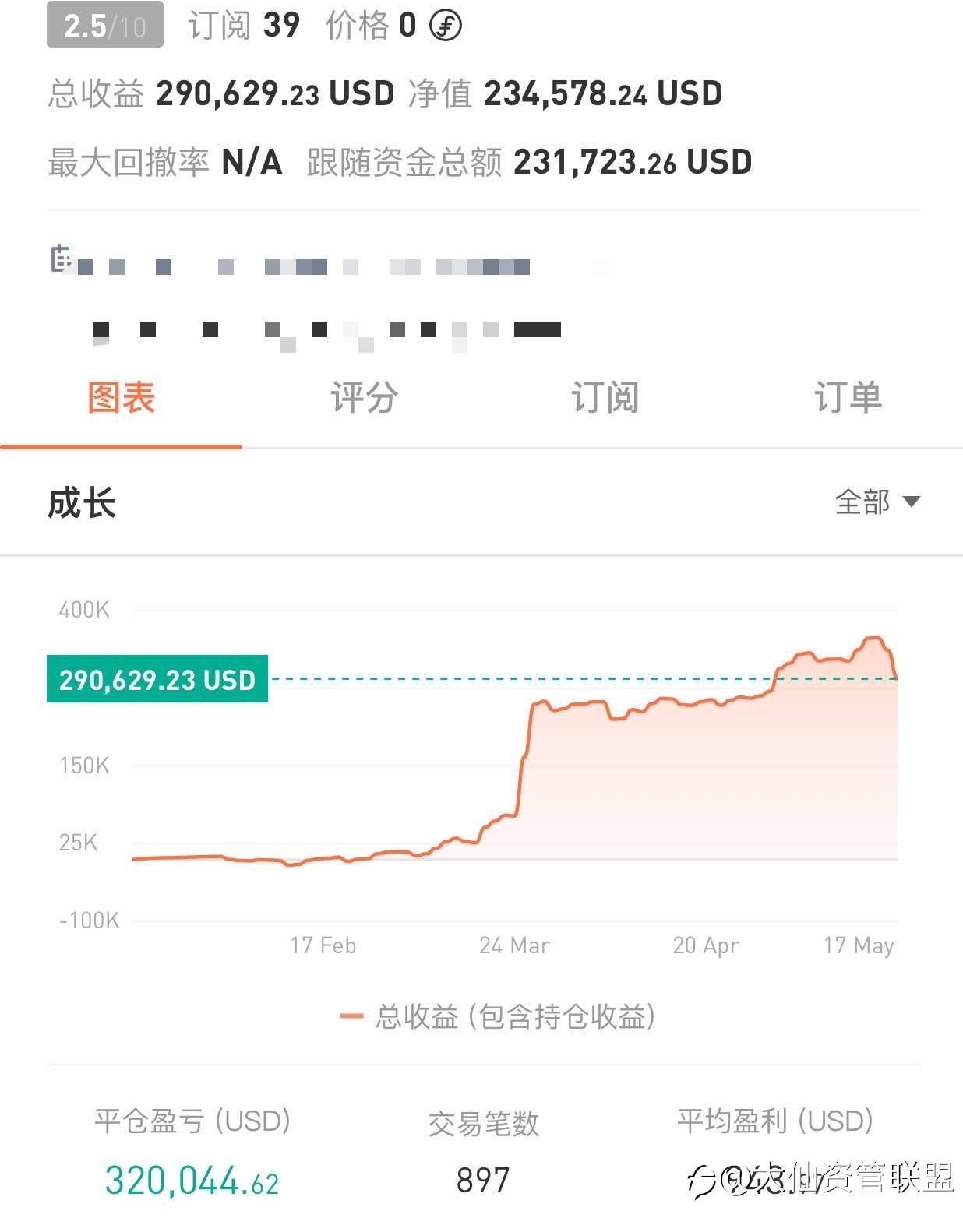Click the orange legend marker for 总收益
Image resolution: width=963 pixels, height=1232 pixels.
click(x=351, y=1016)
